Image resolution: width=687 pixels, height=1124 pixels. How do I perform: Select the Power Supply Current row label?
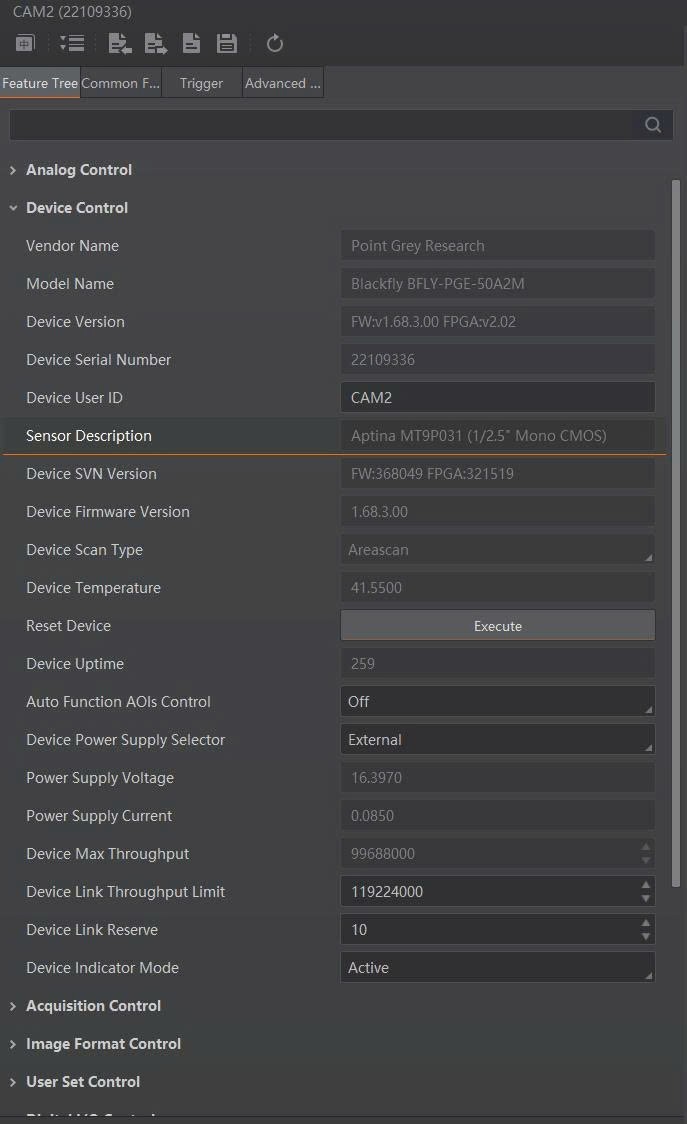point(99,816)
